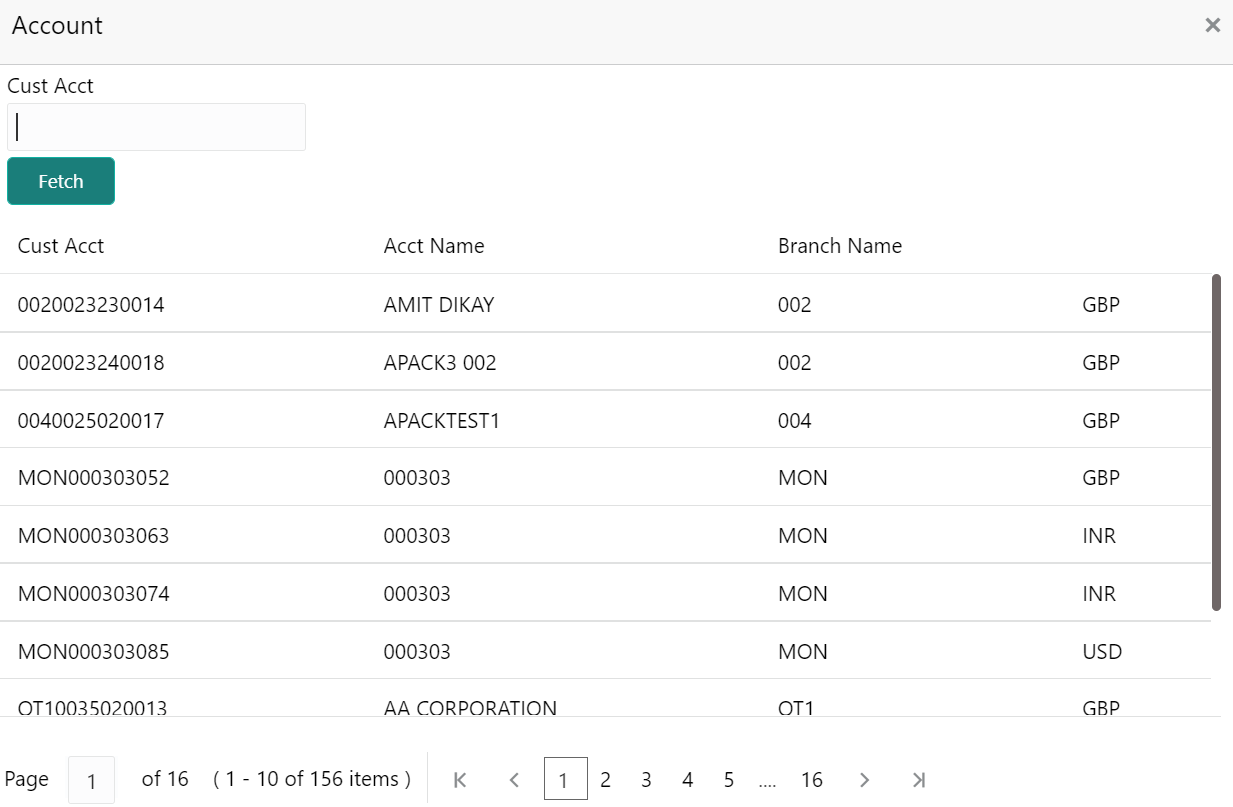Image resolution: width=1233 pixels, height=807 pixels.
Task: Click the Cust Acct search input field
Action: coord(156,127)
